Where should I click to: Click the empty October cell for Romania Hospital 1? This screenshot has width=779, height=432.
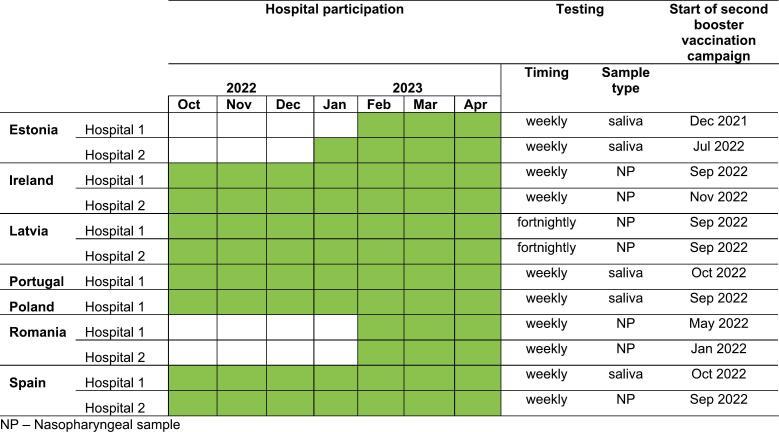coord(192,327)
